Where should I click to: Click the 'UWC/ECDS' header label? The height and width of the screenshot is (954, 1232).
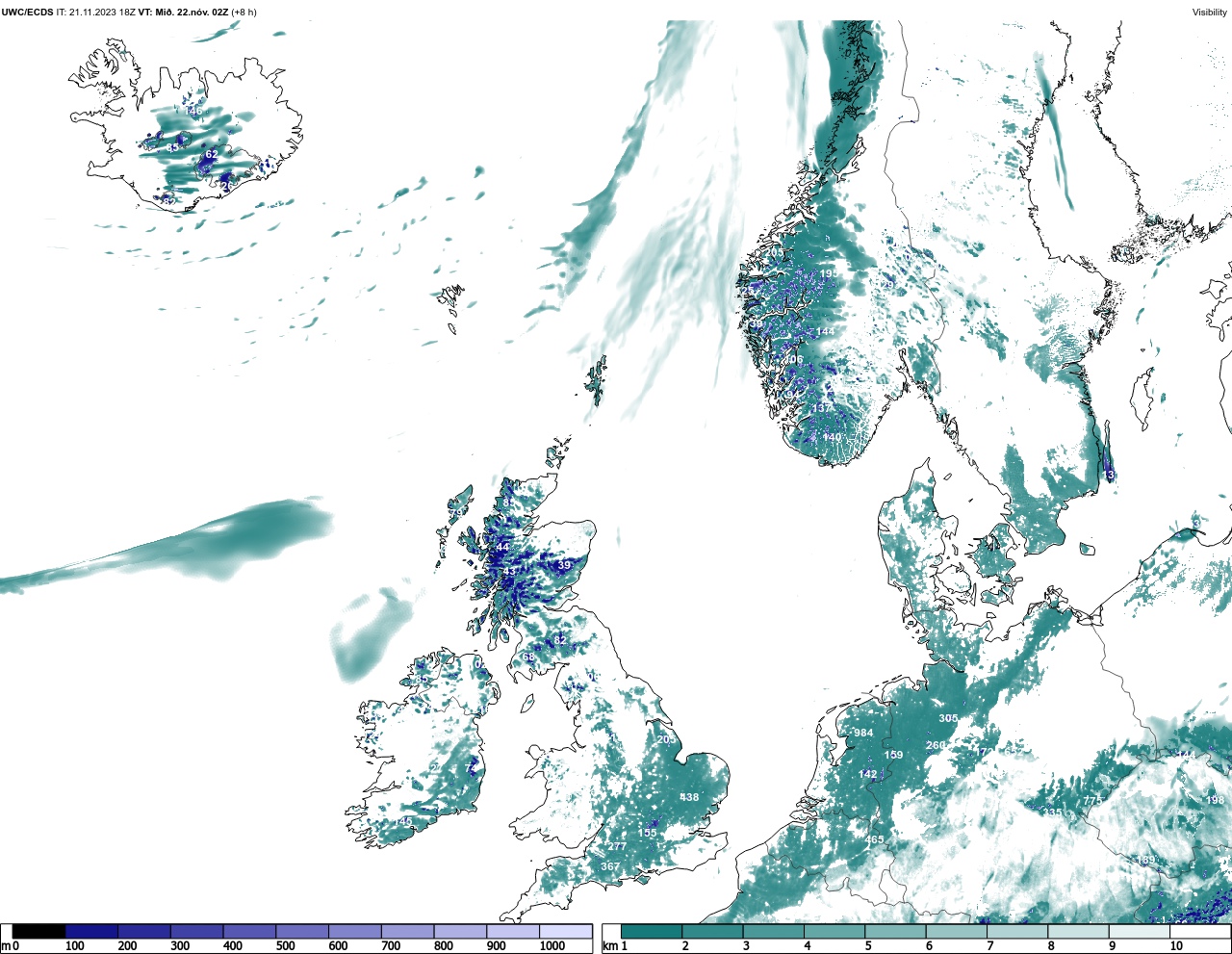click(27, 12)
